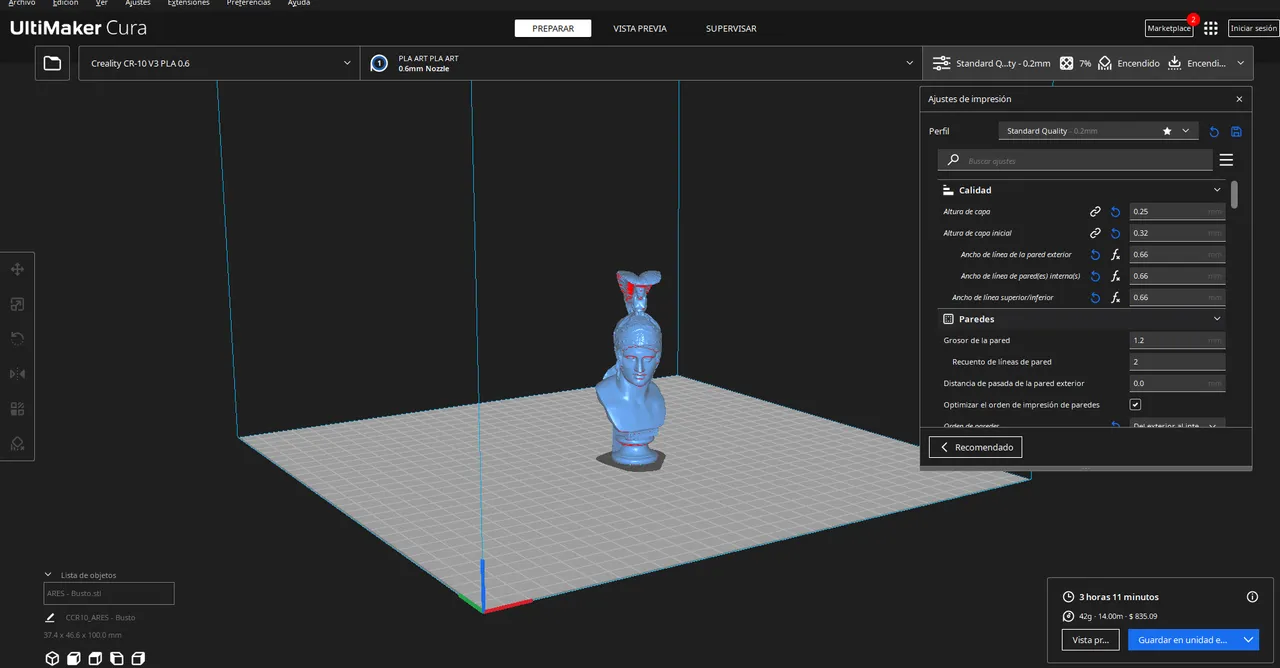Open the Orden de paredes dropdown

point(1177,425)
